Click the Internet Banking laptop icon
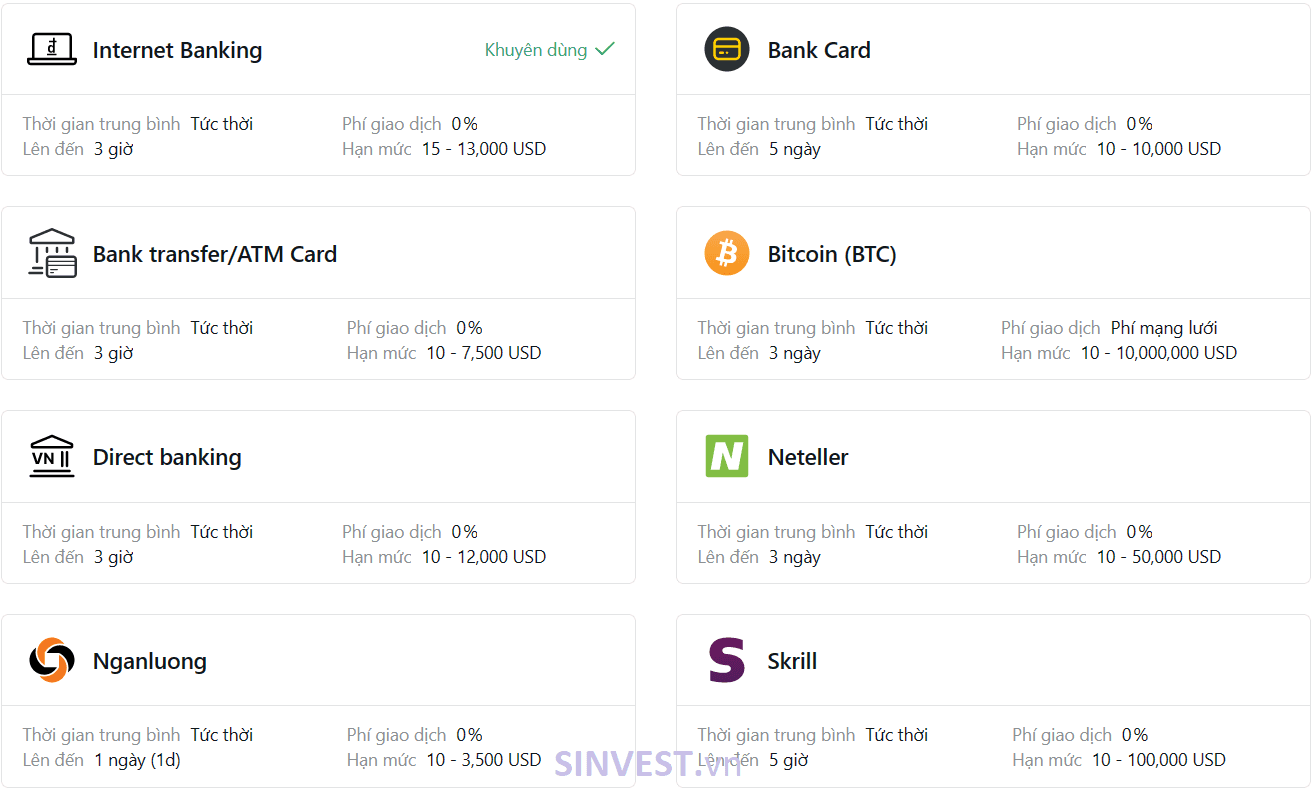This screenshot has width=1311, height=790. point(51,49)
